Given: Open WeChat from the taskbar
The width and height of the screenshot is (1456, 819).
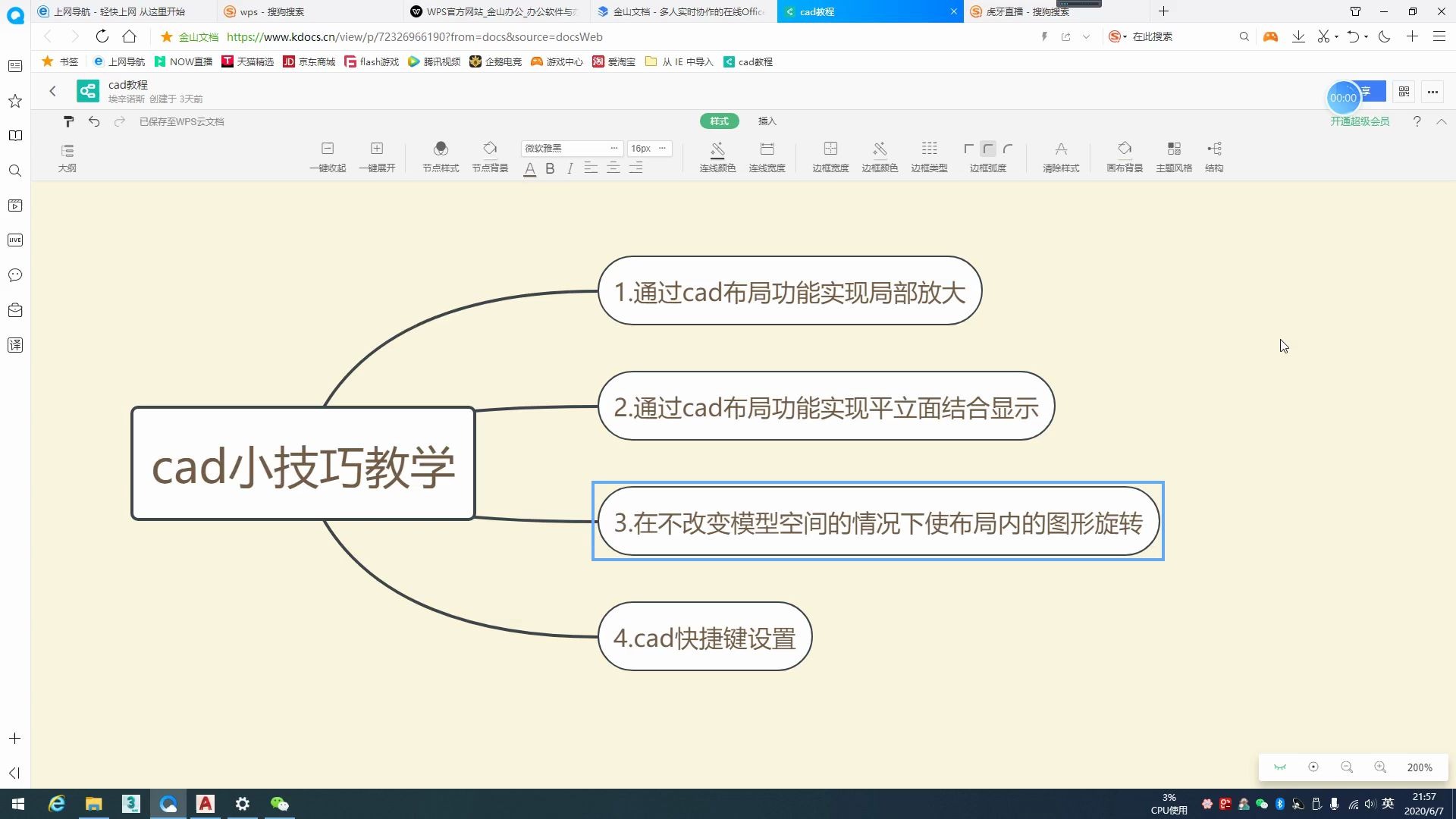Looking at the screenshot, I should (x=280, y=804).
